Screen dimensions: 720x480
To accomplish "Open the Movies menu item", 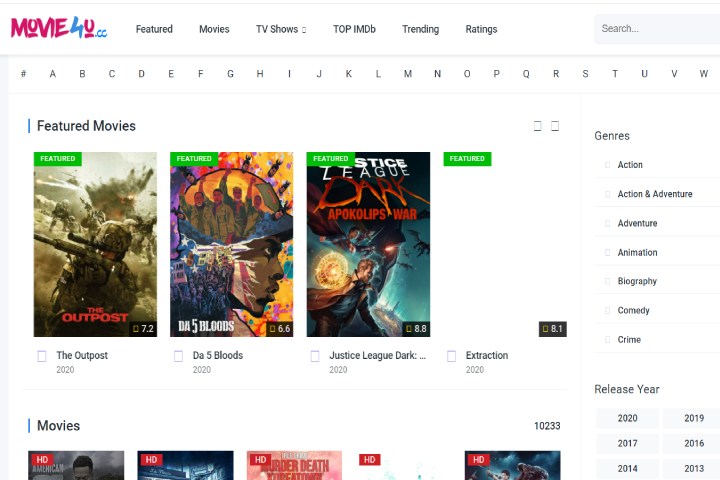I will (214, 29).
